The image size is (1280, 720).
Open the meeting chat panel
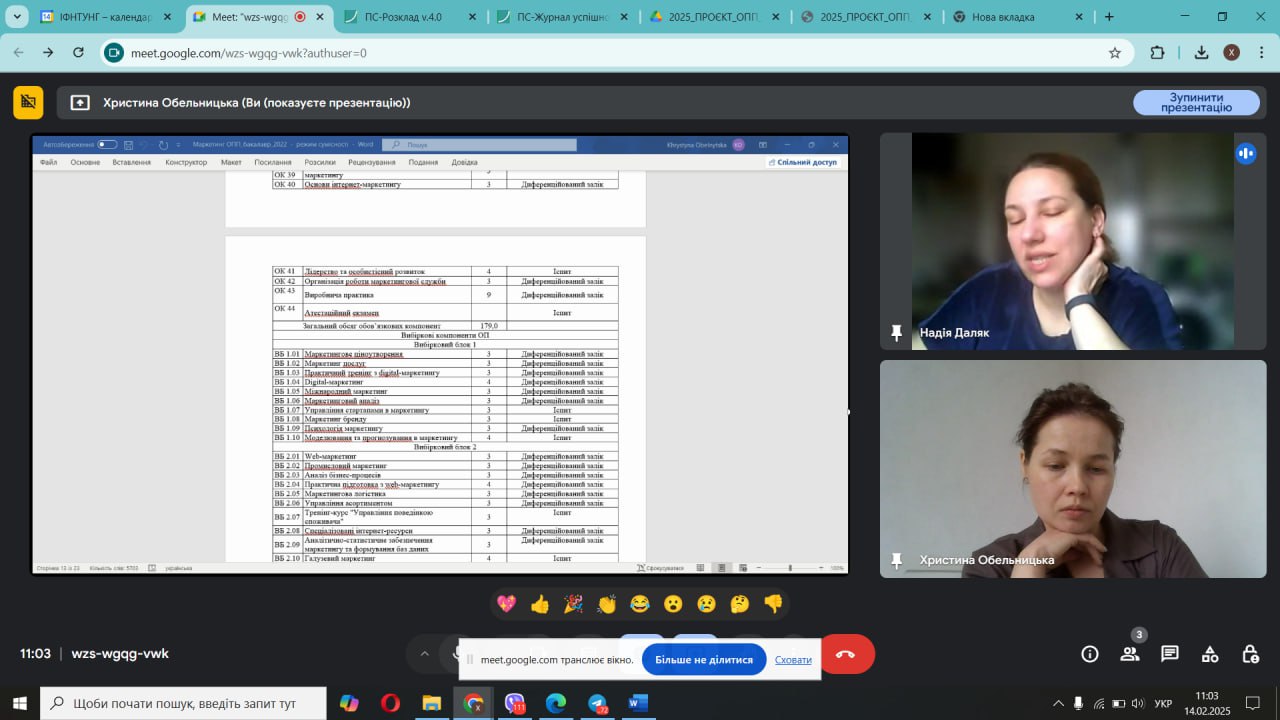[x=1170, y=654]
